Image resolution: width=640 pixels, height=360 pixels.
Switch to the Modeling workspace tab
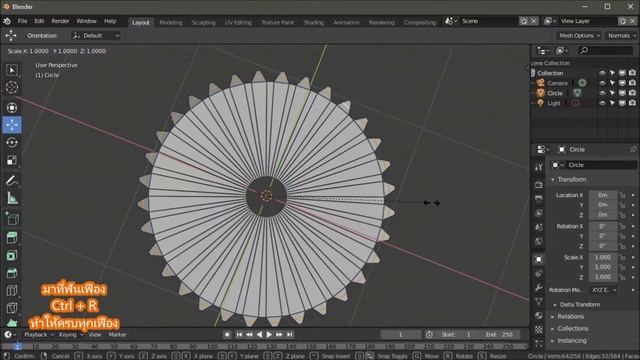[x=171, y=22]
